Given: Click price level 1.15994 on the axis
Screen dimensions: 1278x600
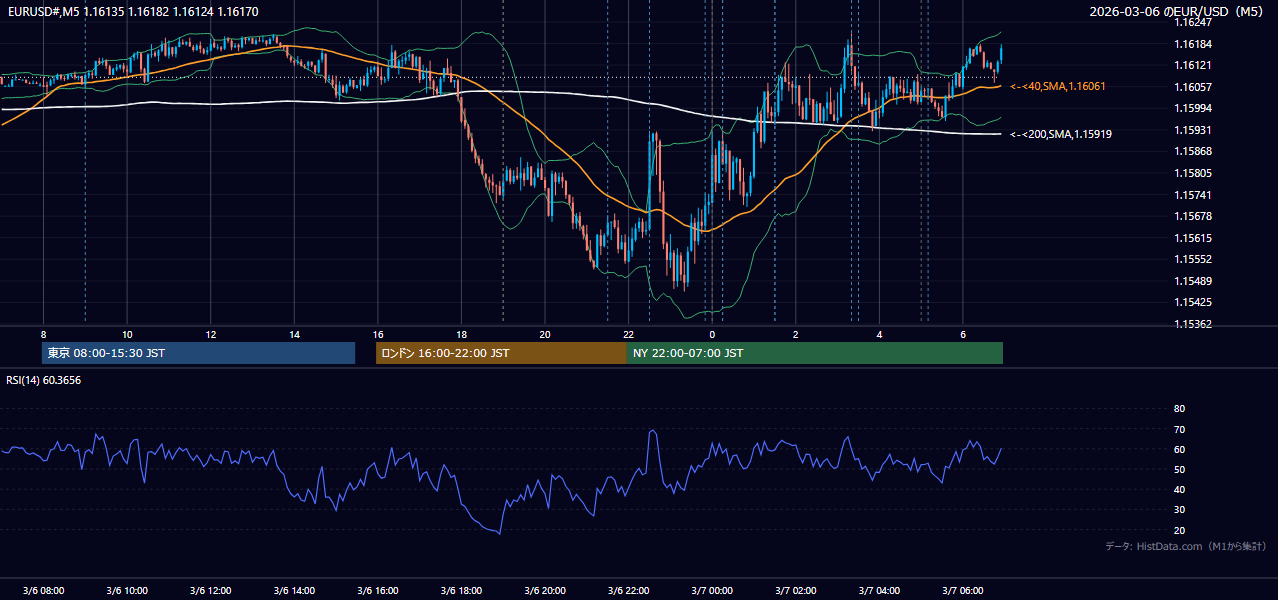Looking at the screenshot, I should pyautogui.click(x=1193, y=108).
